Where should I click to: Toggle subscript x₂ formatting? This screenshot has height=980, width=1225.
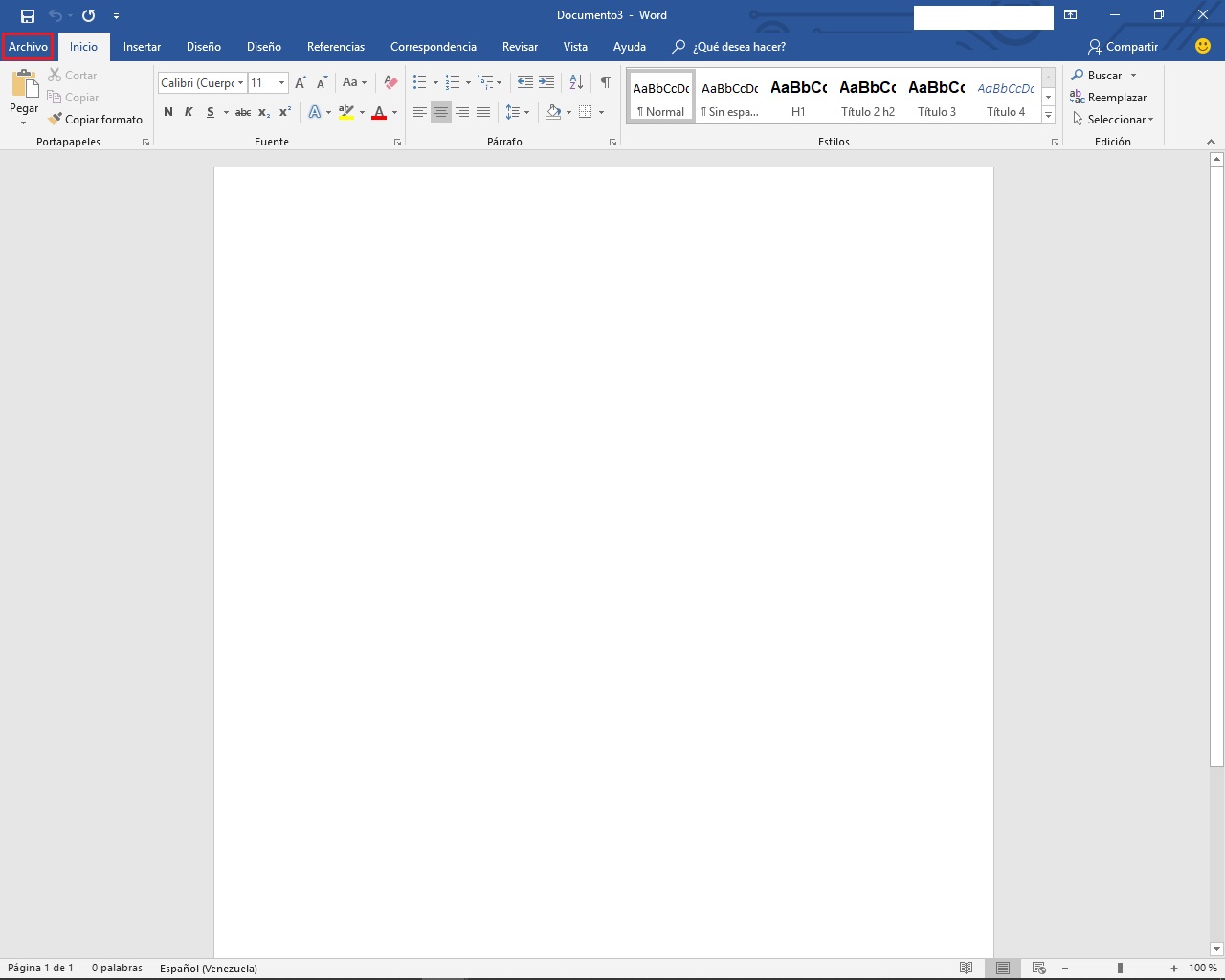(x=264, y=112)
